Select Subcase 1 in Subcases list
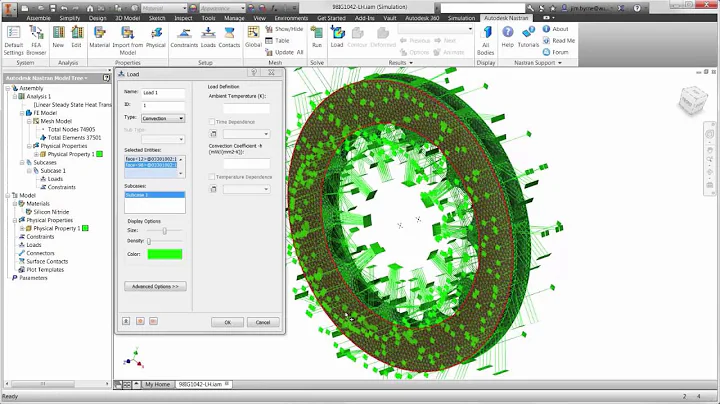 click(x=155, y=195)
